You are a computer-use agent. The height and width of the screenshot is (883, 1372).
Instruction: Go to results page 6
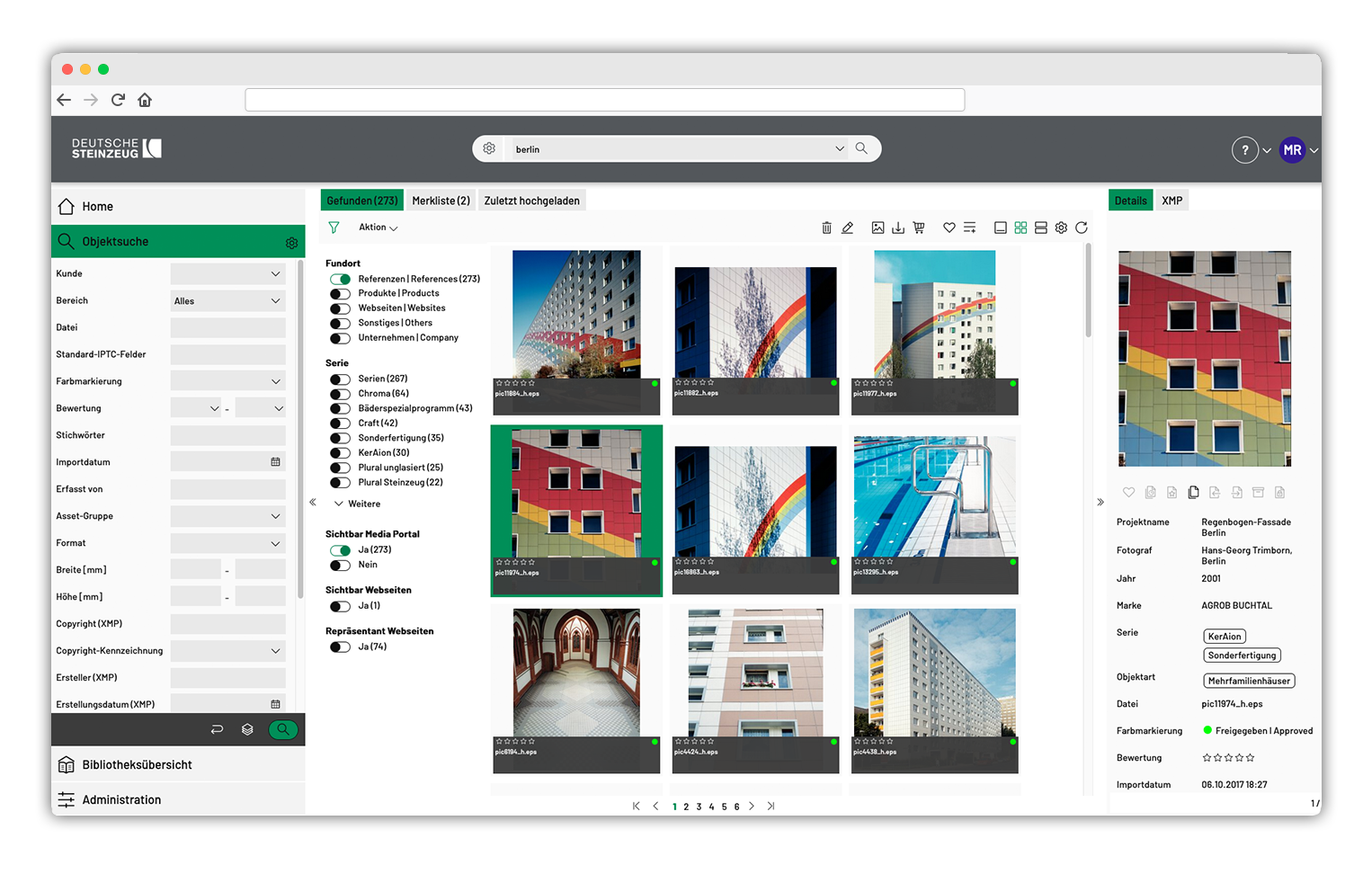736,807
